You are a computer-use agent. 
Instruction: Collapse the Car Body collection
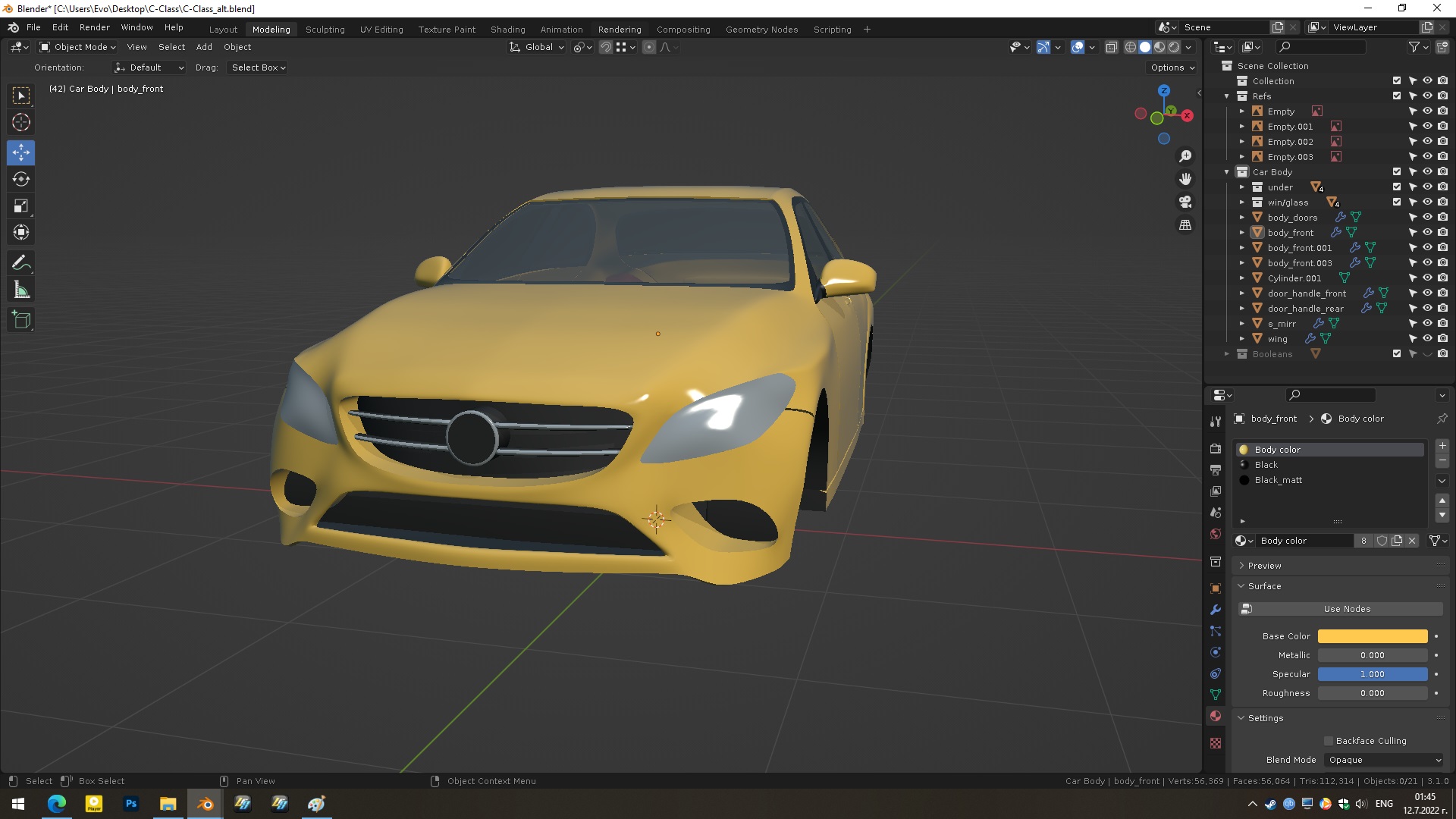click(x=1227, y=172)
